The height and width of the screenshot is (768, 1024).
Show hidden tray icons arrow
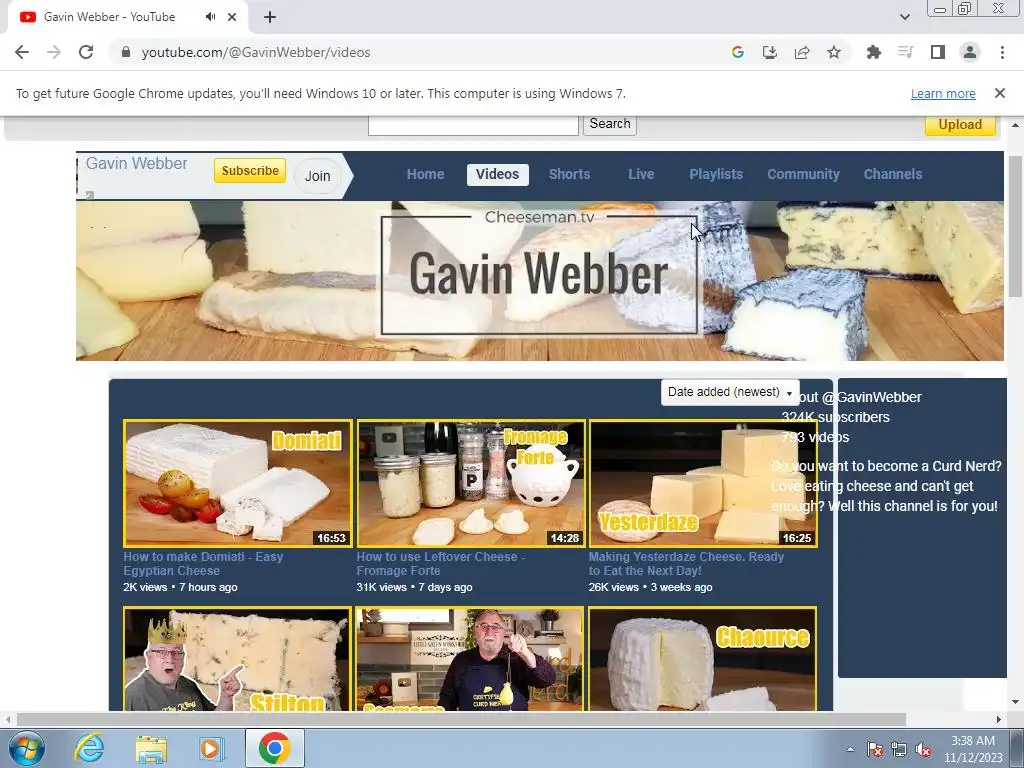pyautogui.click(x=850, y=749)
